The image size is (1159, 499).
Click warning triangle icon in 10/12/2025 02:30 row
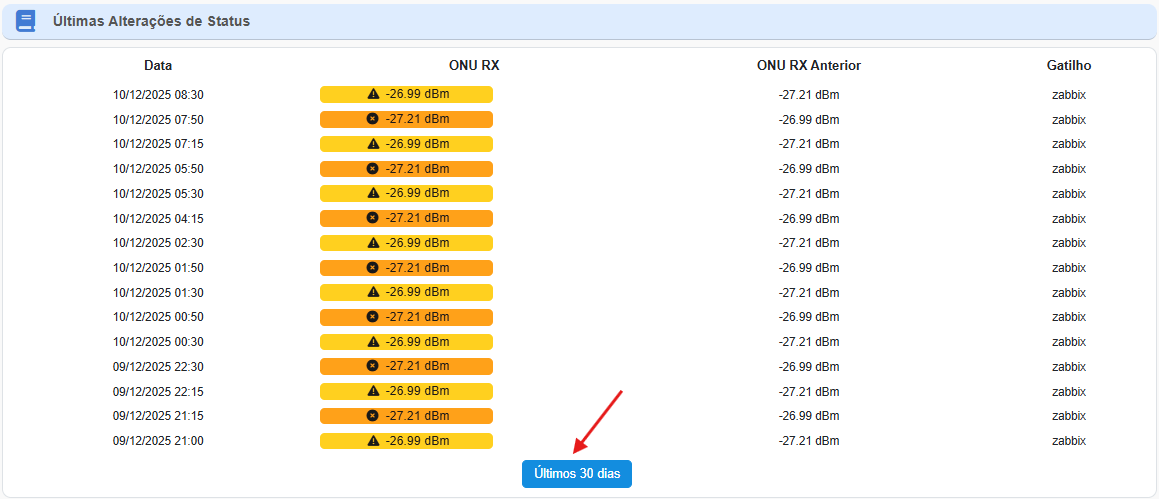coord(373,243)
